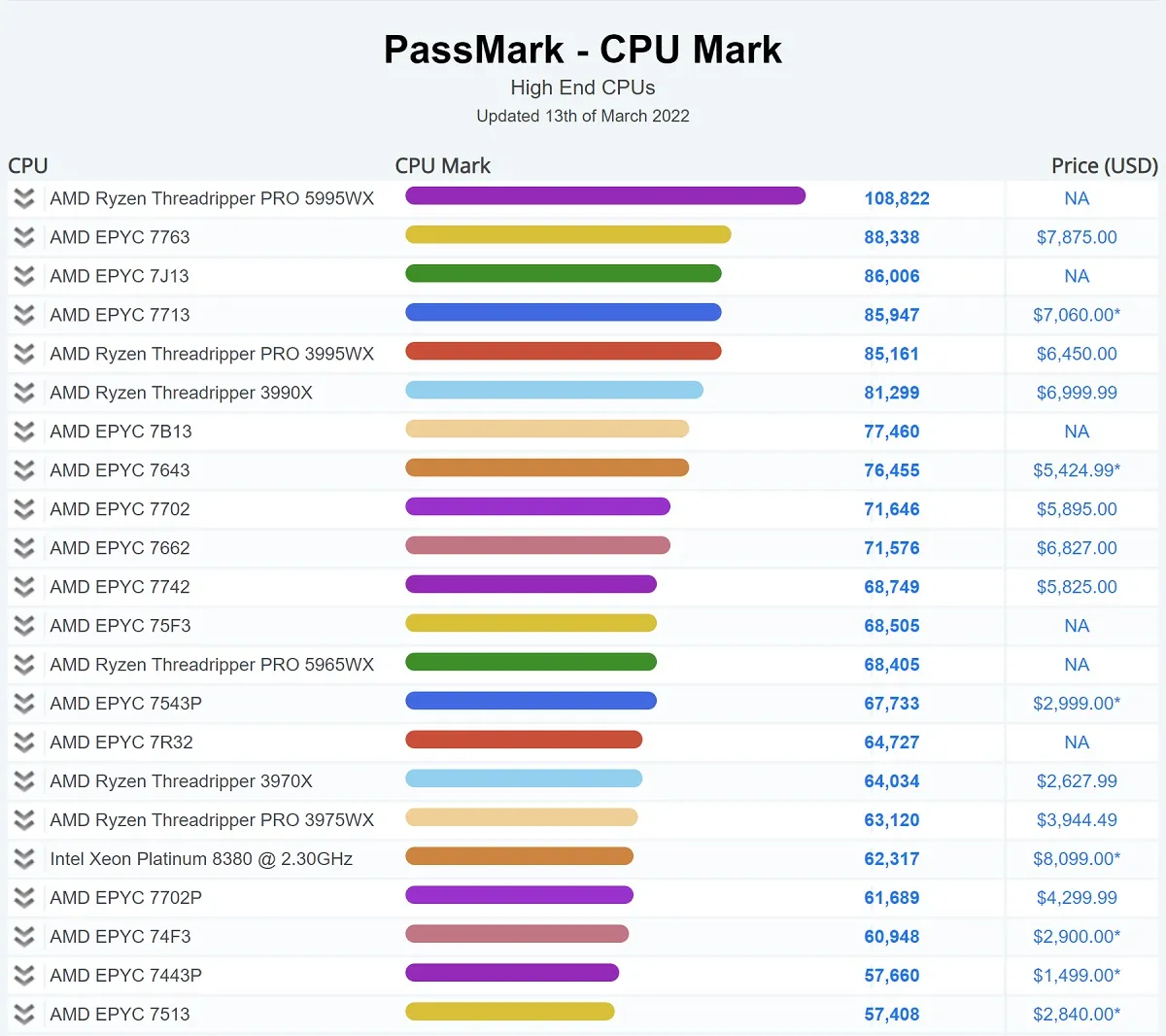Click the score 64,034 for Threadripper 3970X
The height and width of the screenshot is (1036, 1166).
(x=892, y=781)
